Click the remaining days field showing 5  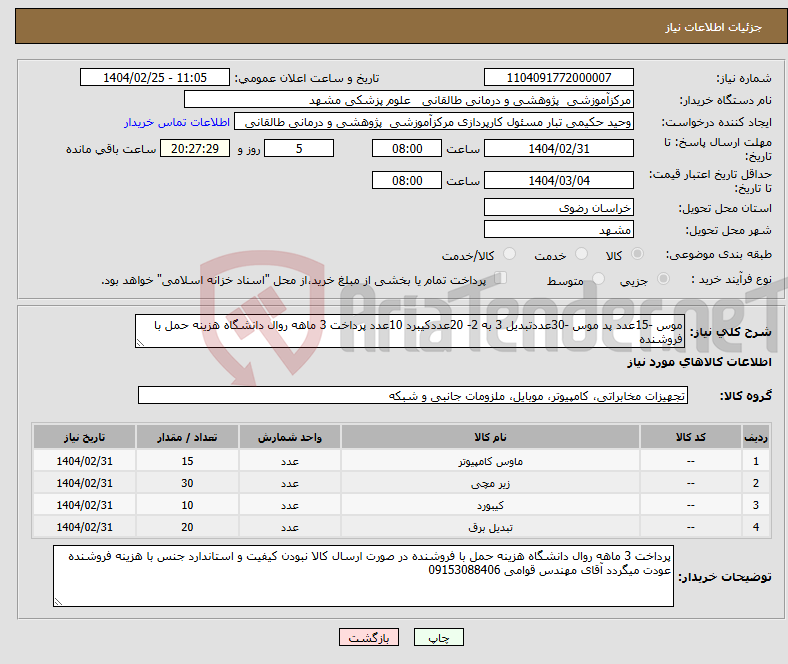coord(299,148)
